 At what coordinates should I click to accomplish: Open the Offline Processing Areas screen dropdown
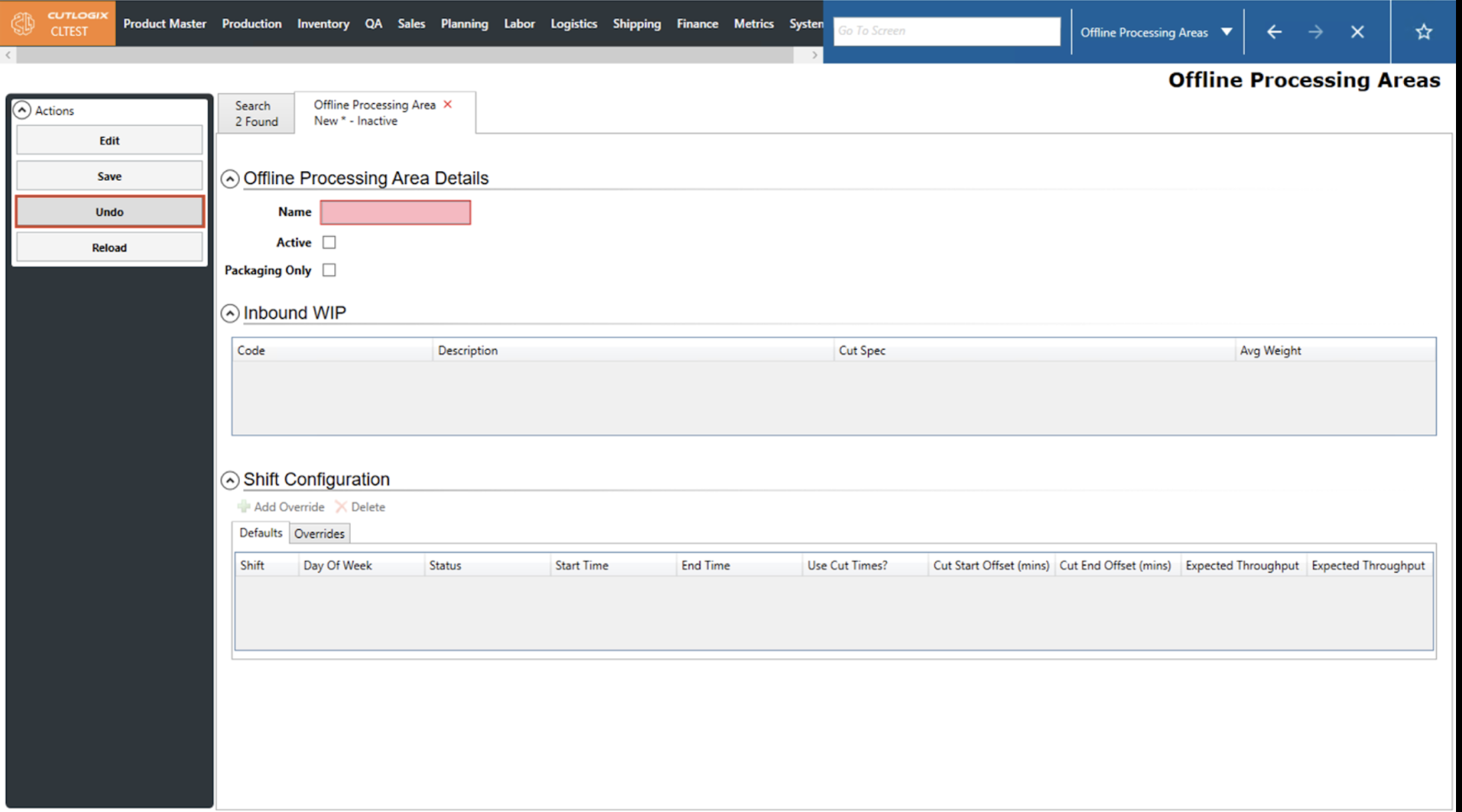(1226, 32)
